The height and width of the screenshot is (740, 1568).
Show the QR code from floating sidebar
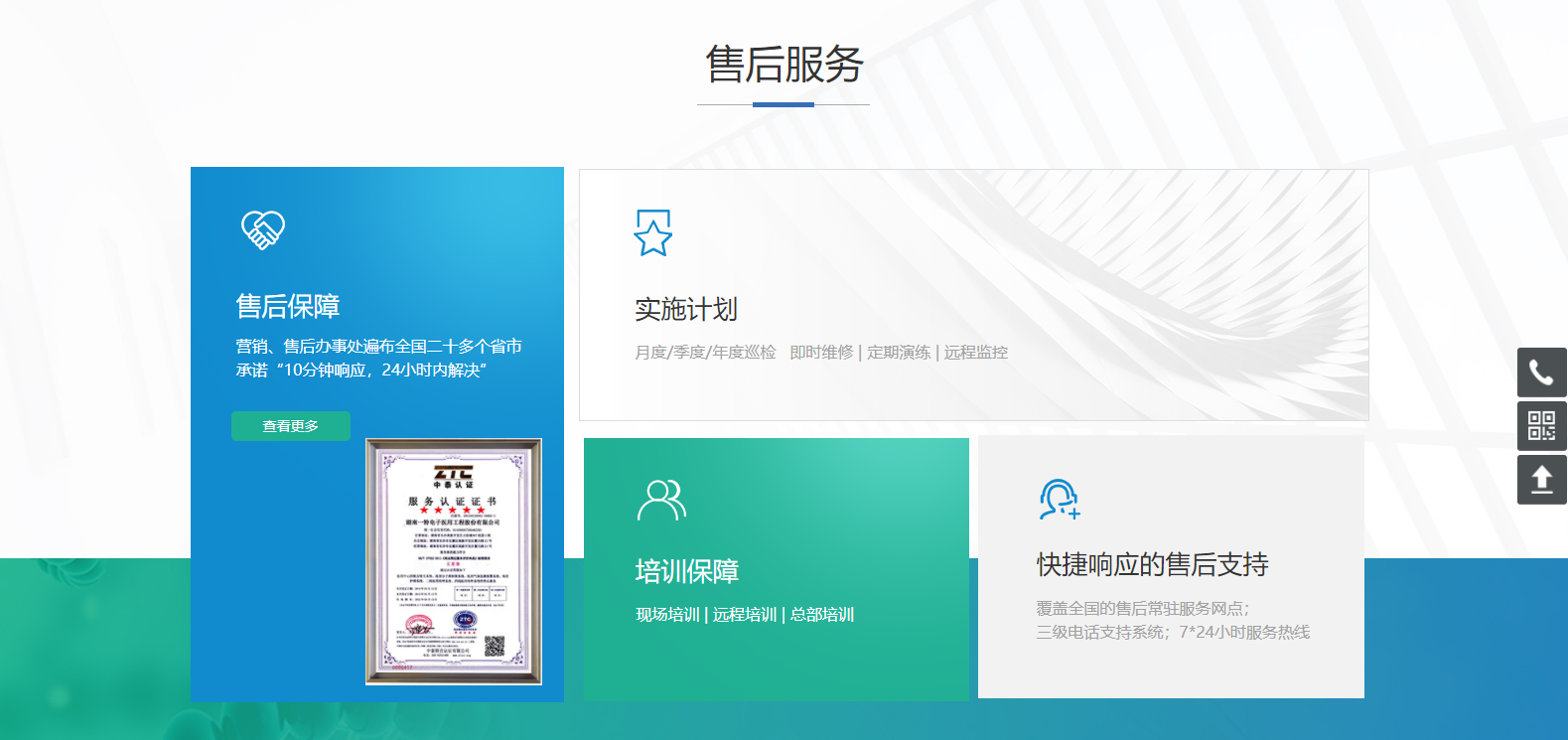click(x=1541, y=426)
